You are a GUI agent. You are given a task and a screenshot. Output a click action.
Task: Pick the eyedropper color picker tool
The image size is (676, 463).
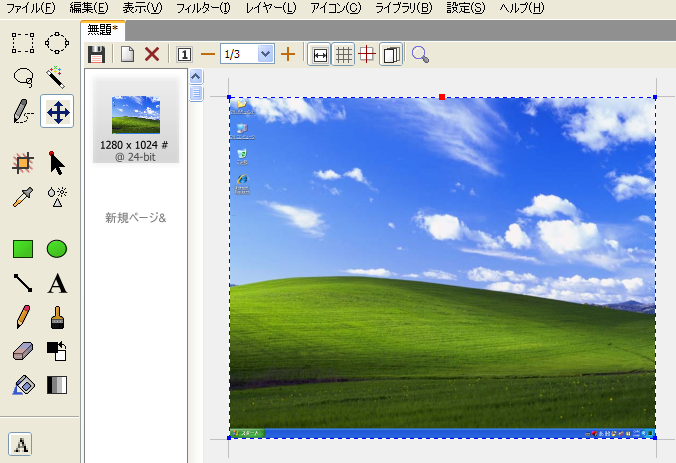coord(23,197)
